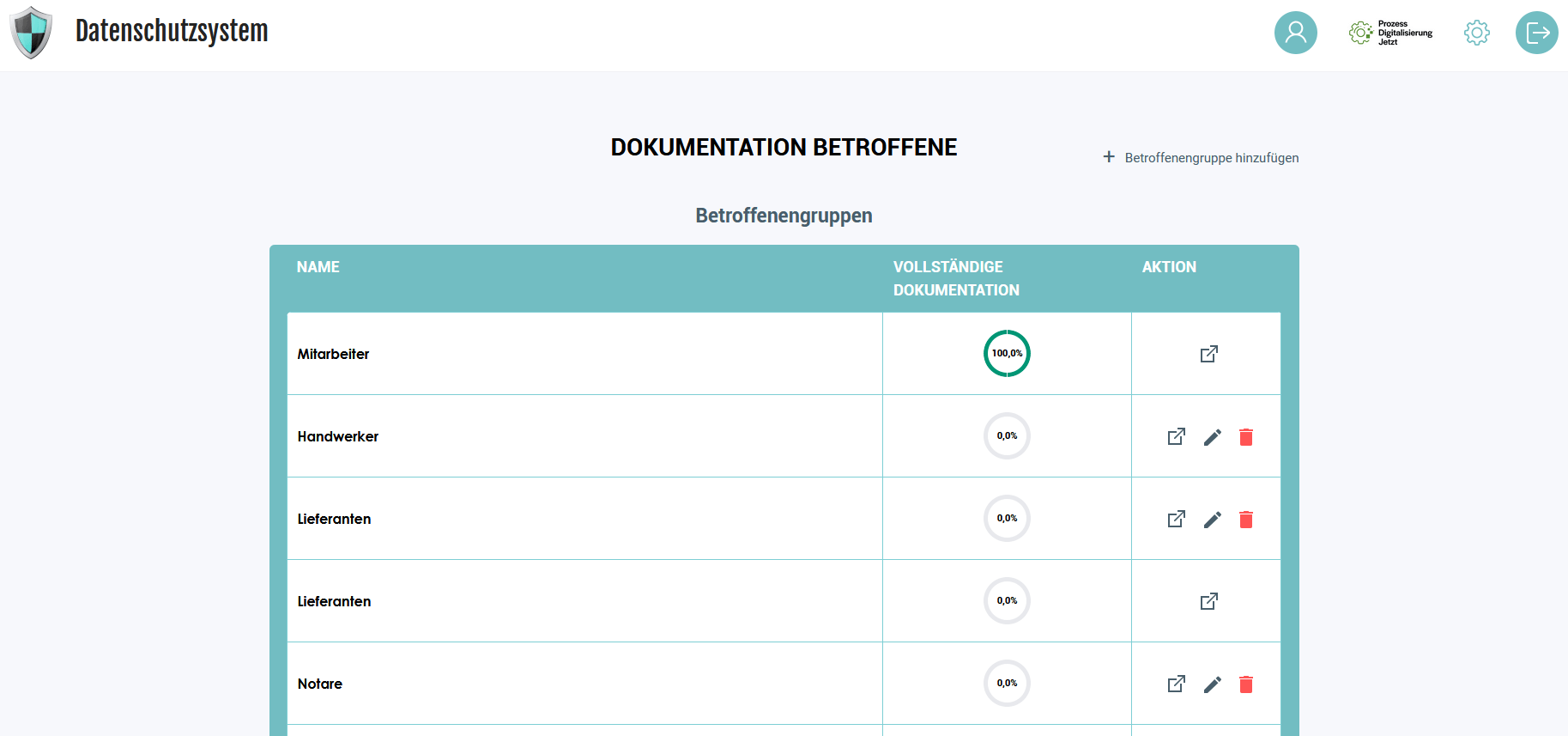Image resolution: width=1568 pixels, height=736 pixels.
Task: Edit the Handwerker group with pencil icon
Action: [x=1212, y=437]
